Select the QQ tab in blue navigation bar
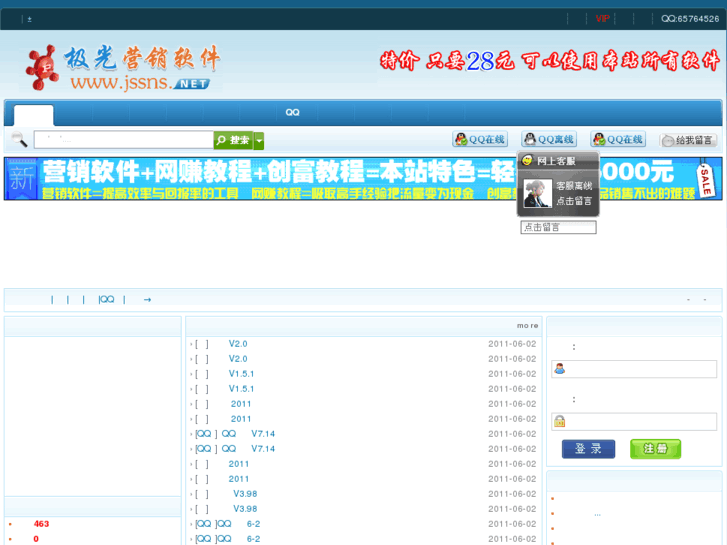The height and width of the screenshot is (545, 727). [x=293, y=112]
